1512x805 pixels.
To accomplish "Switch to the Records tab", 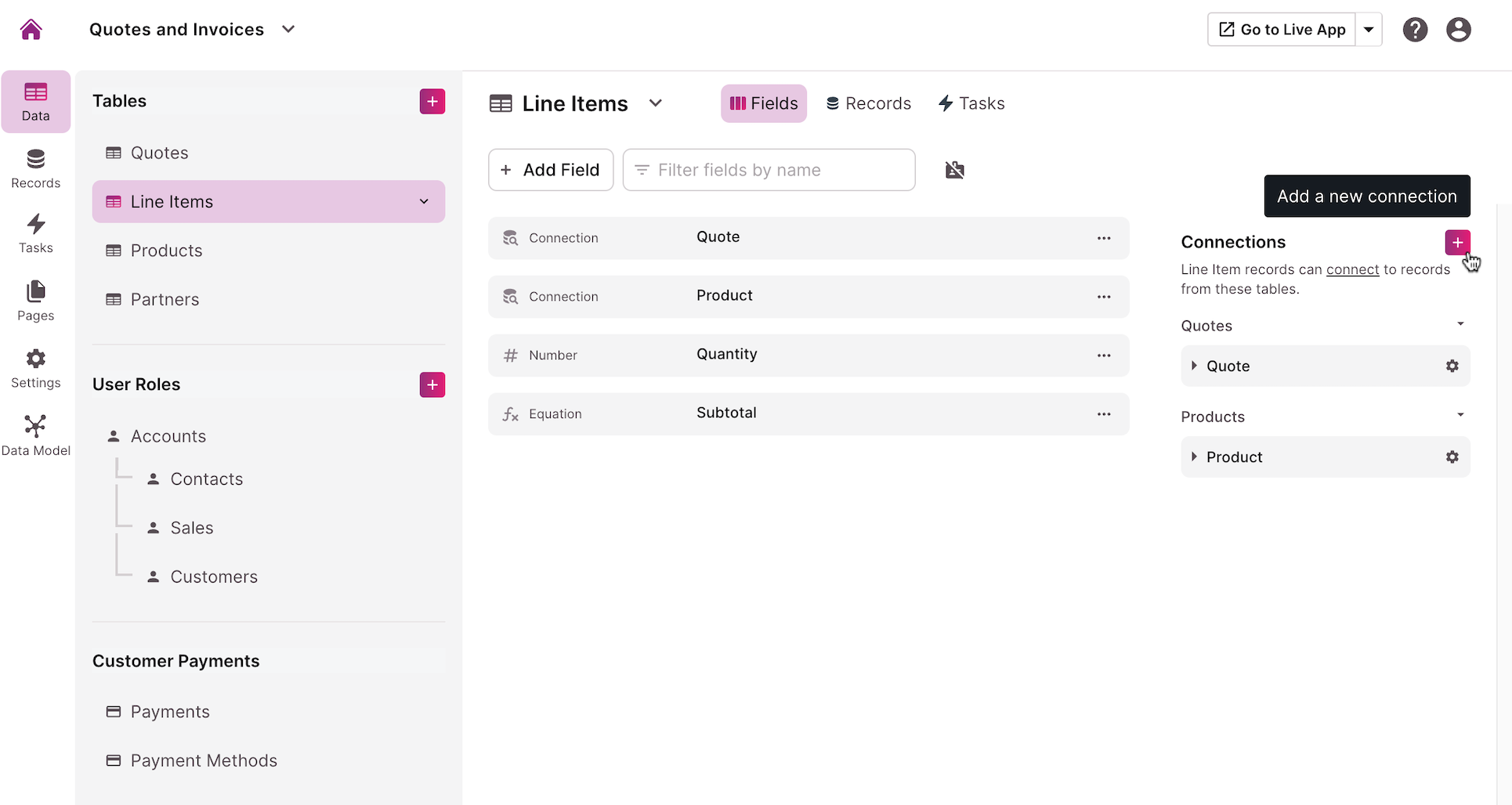I will click(868, 103).
